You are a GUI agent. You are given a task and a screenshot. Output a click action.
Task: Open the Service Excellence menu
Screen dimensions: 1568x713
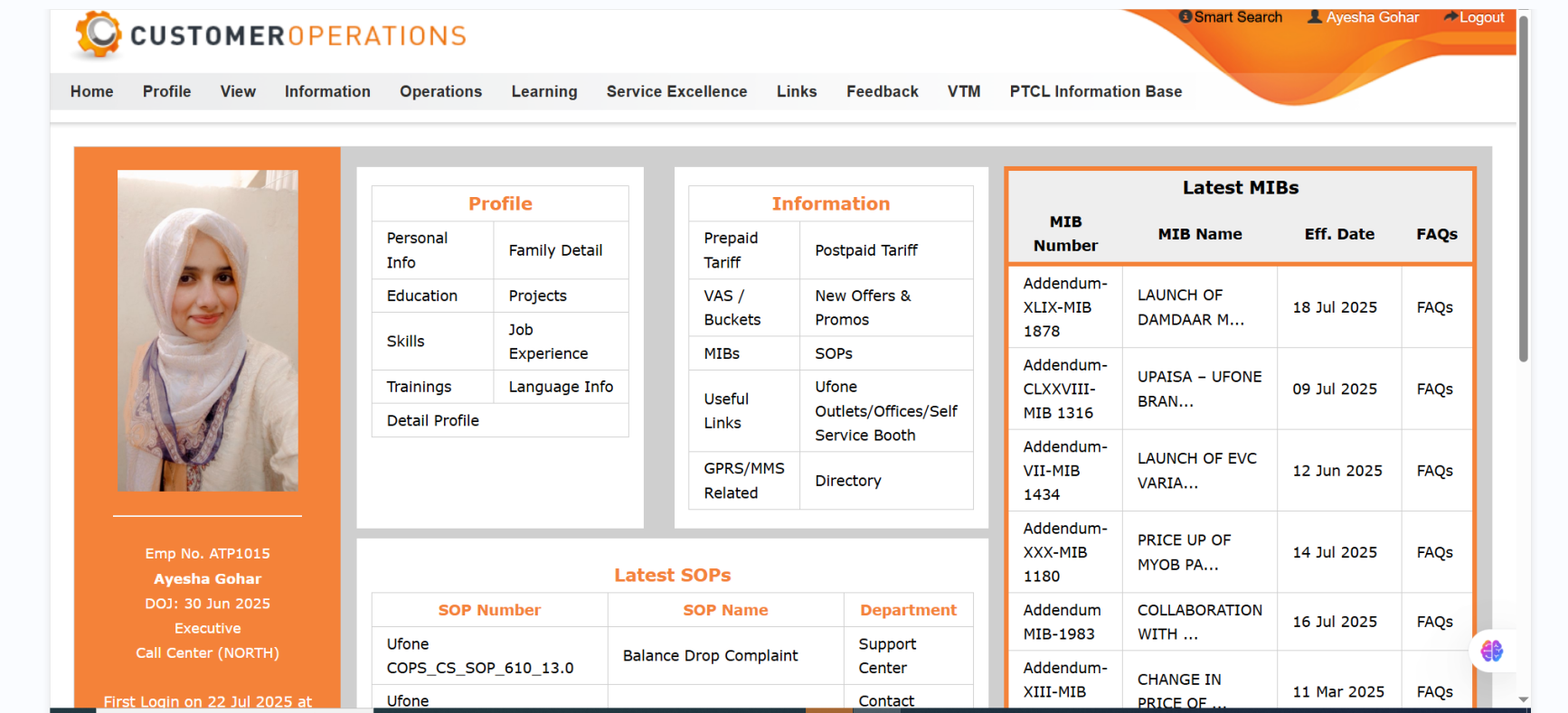click(677, 91)
